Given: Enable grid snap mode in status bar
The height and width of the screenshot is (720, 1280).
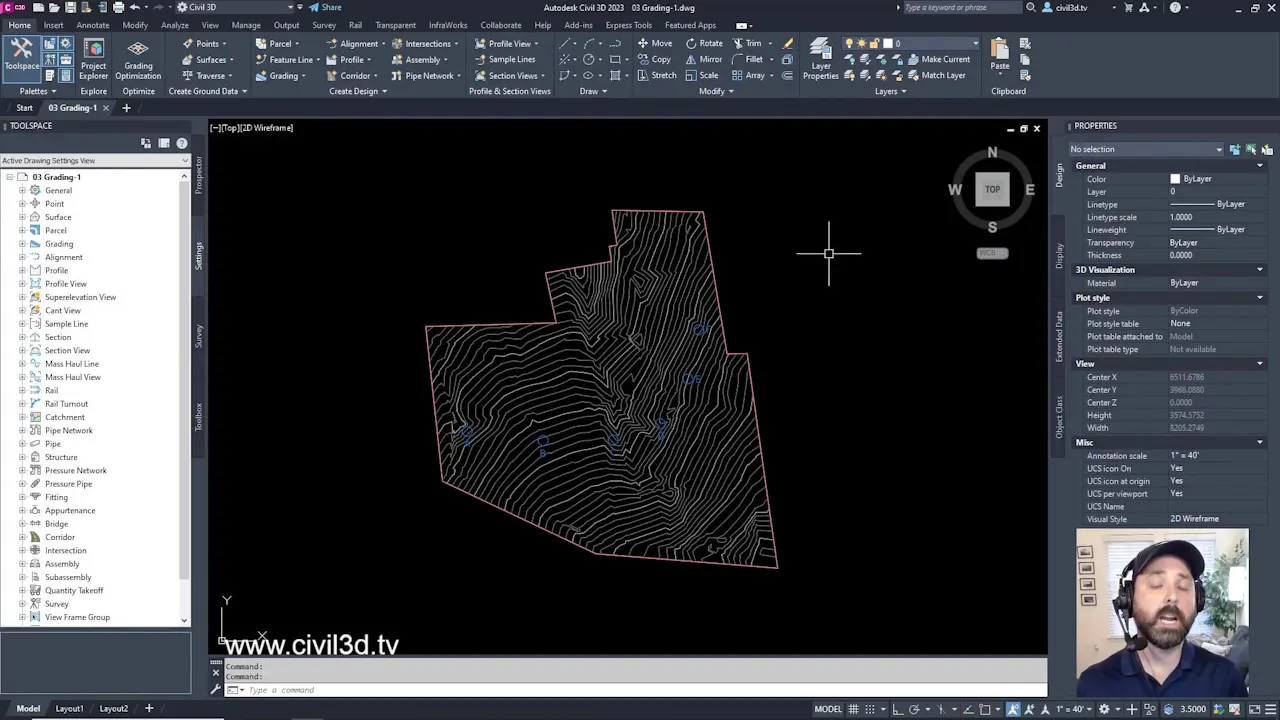Looking at the screenshot, I should 868,709.
